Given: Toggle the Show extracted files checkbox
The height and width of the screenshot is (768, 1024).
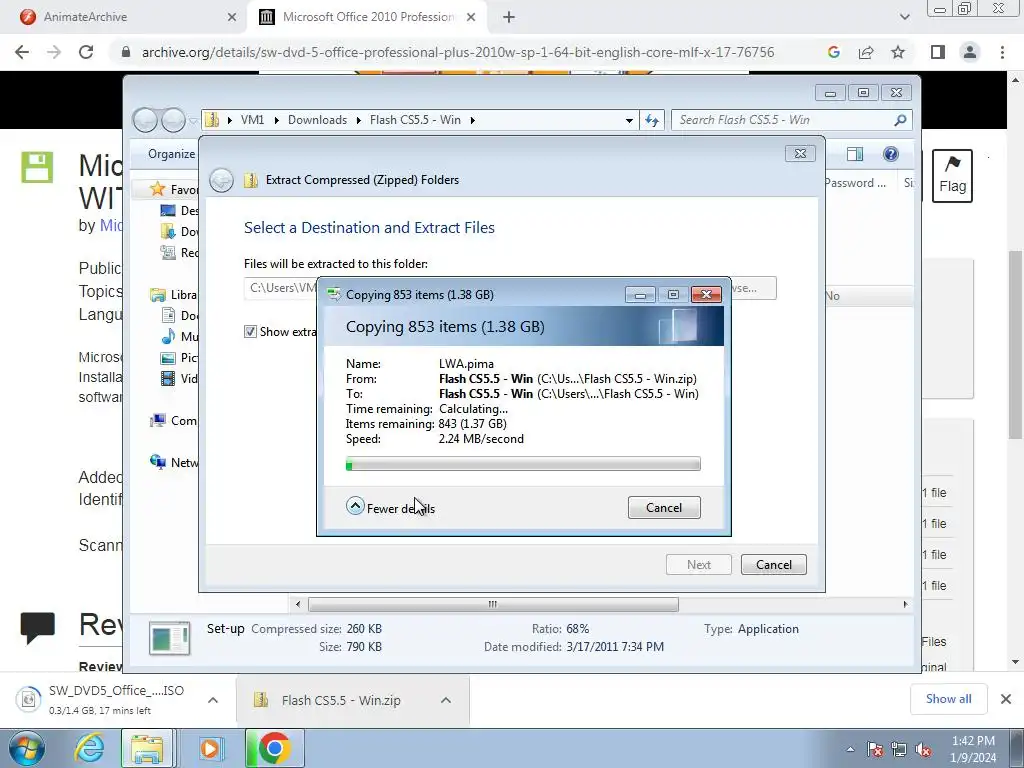Looking at the screenshot, I should [x=250, y=332].
